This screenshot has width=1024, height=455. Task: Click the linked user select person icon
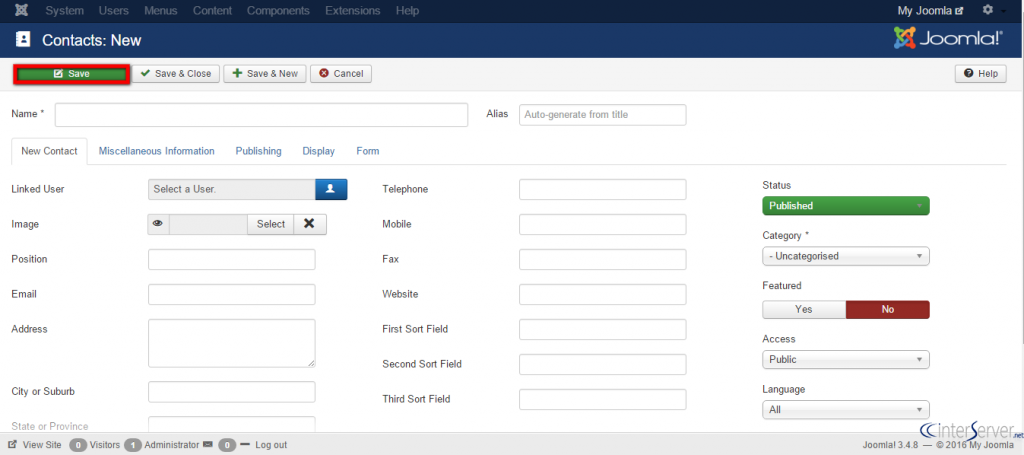click(331, 189)
